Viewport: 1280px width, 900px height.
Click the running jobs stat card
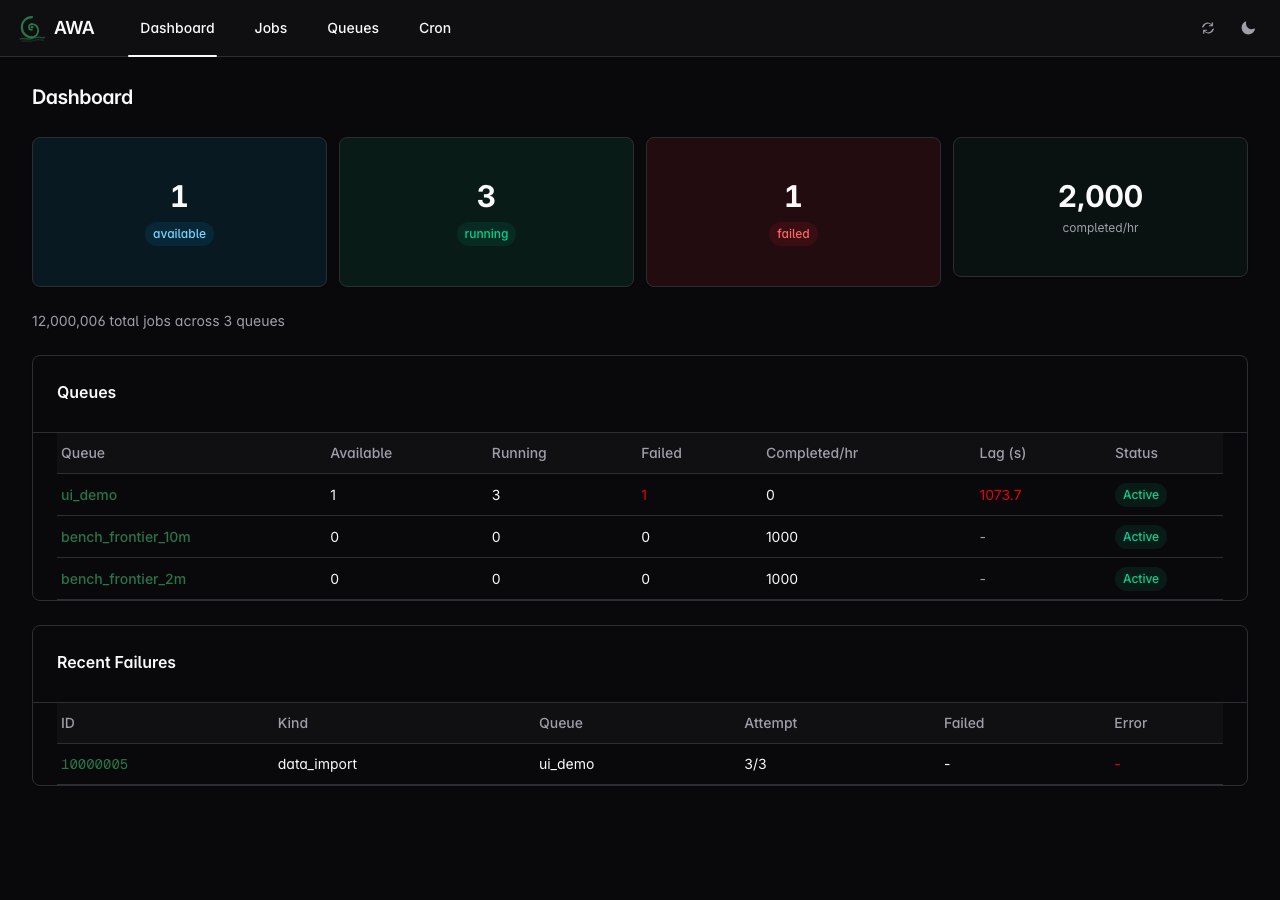tap(486, 212)
